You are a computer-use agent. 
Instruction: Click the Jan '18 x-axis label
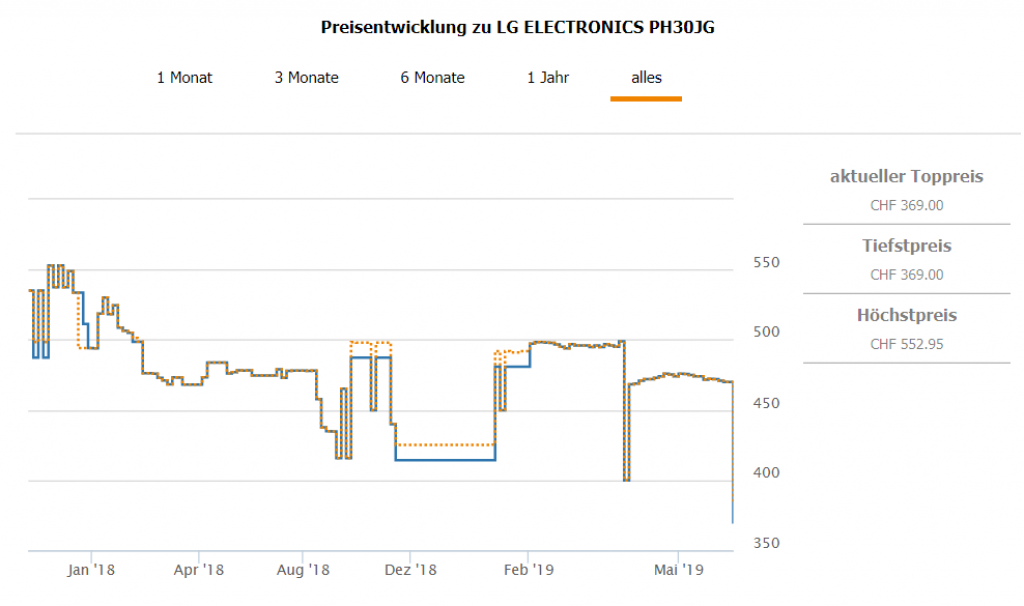(x=91, y=570)
